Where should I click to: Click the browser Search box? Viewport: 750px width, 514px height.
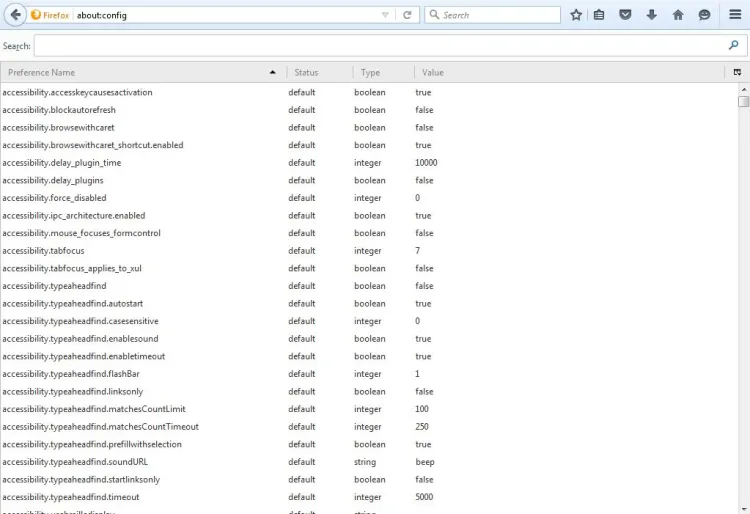(492, 15)
